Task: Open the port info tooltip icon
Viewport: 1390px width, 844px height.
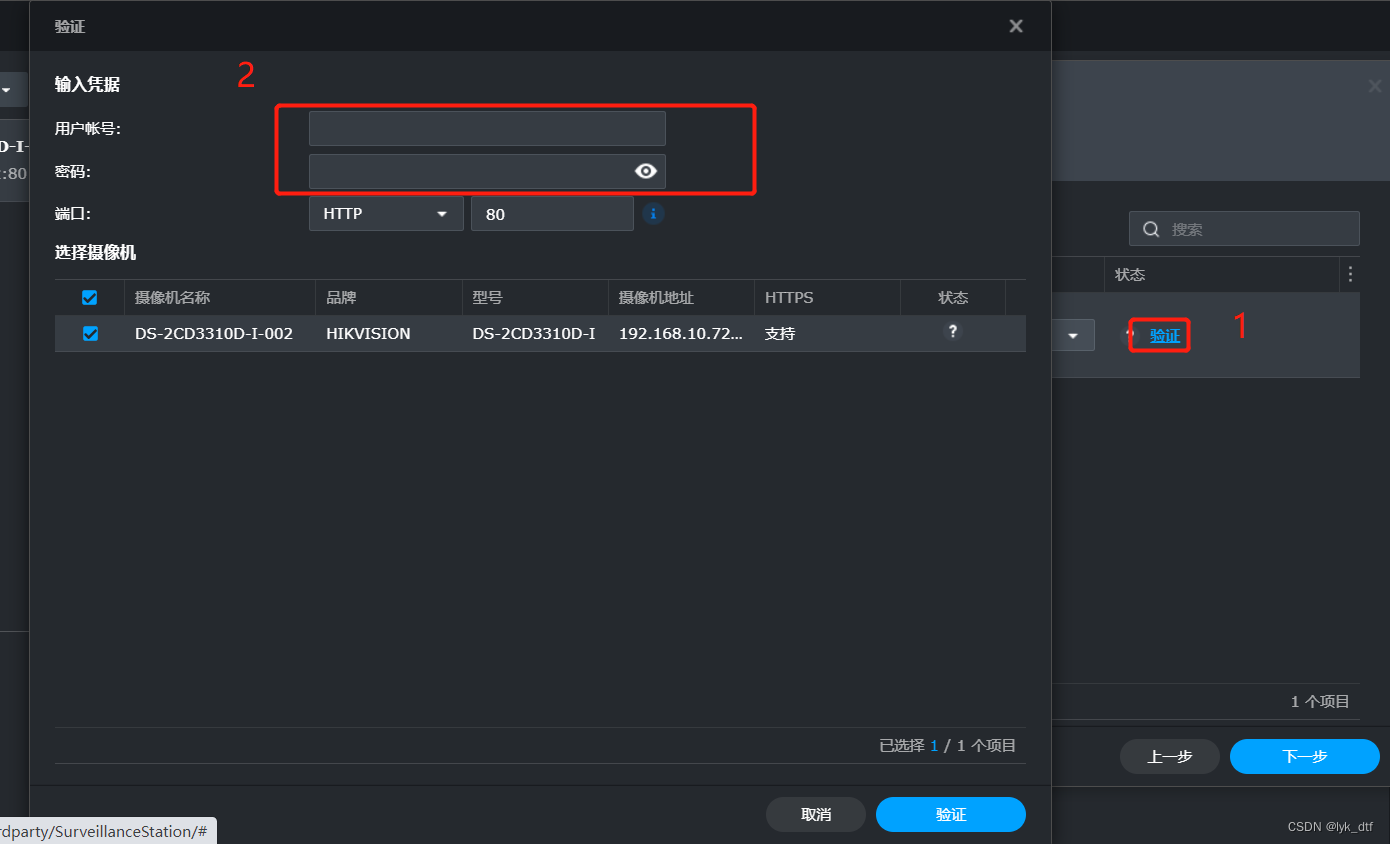Action: coord(653,213)
